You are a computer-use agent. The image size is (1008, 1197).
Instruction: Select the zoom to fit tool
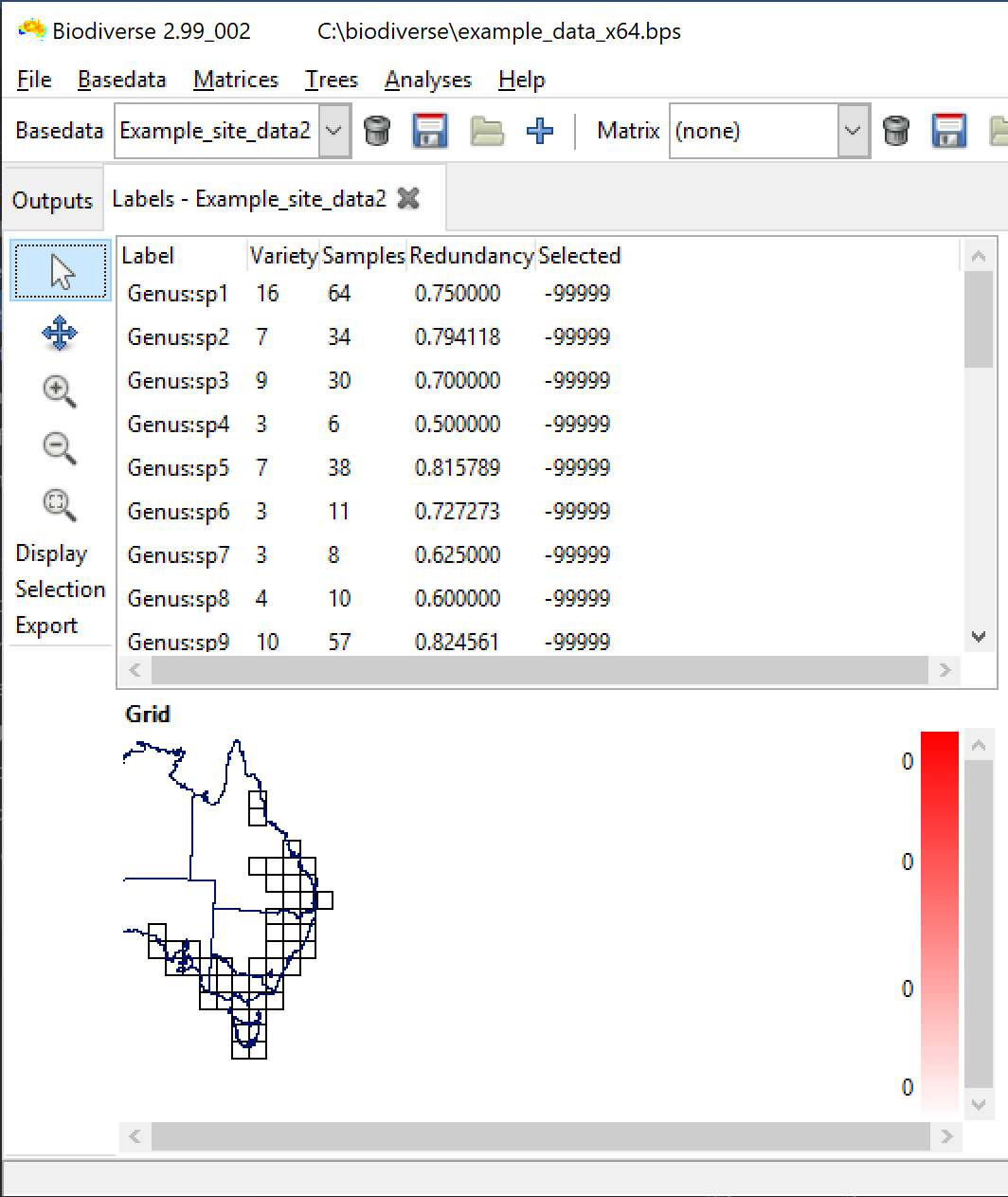59,505
